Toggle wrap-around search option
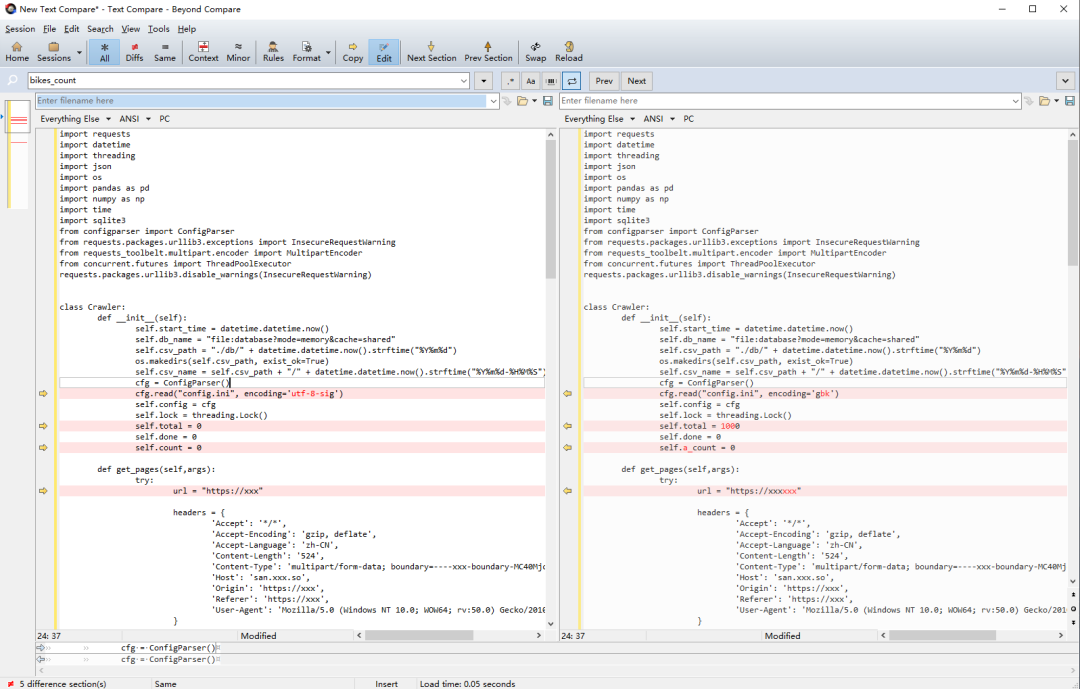 point(572,81)
